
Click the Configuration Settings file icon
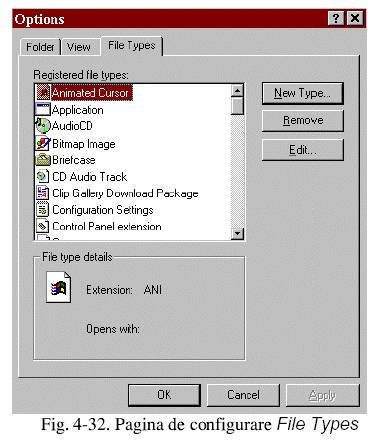pyautogui.click(x=43, y=210)
